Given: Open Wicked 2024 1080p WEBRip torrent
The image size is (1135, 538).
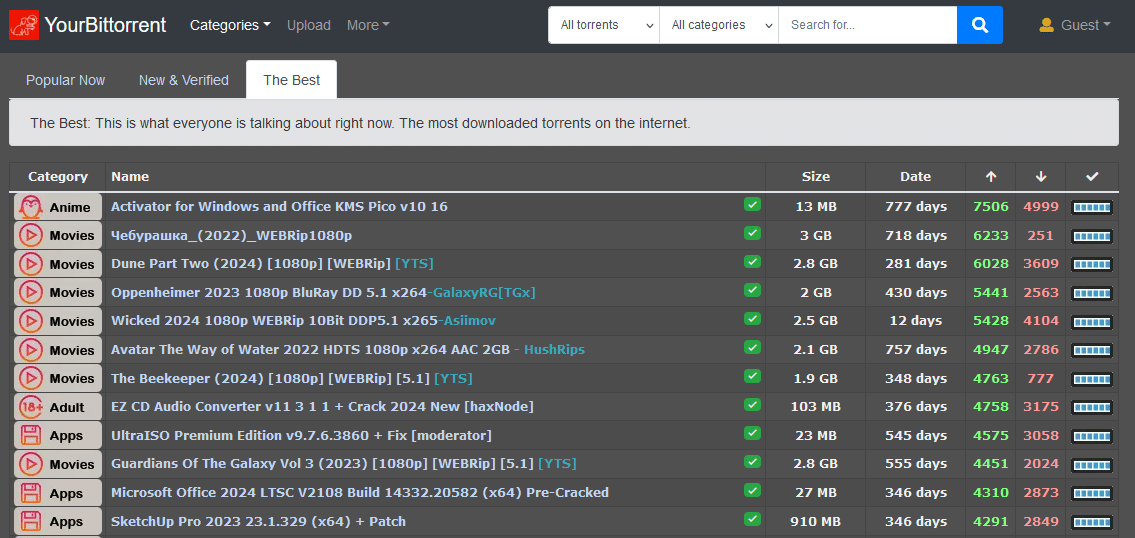Looking at the screenshot, I should [x=303, y=321].
